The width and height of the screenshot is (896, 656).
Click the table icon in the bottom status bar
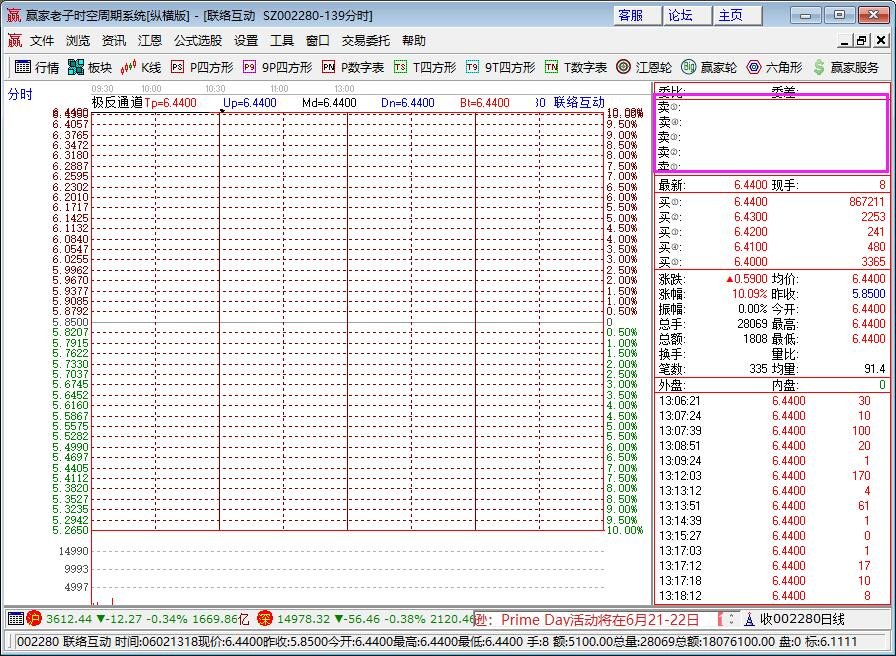click(x=16, y=618)
